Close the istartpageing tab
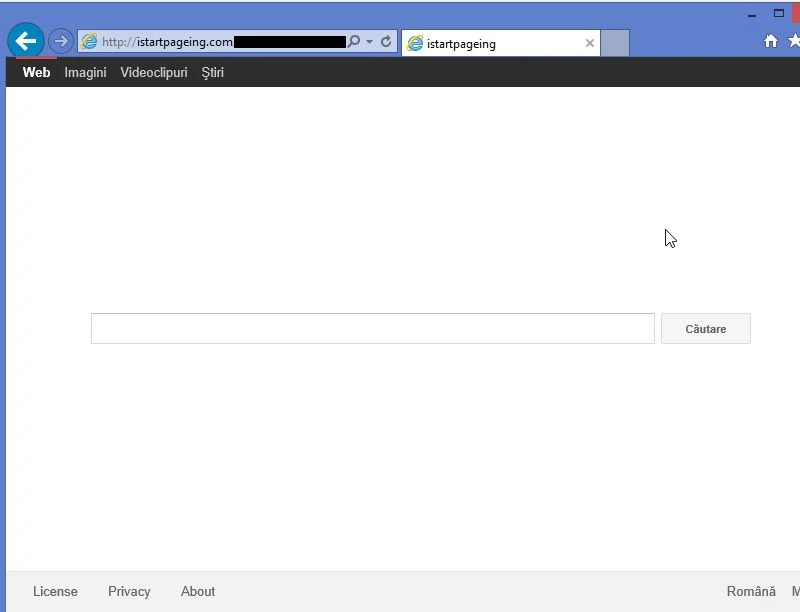This screenshot has width=800, height=612. [590, 43]
